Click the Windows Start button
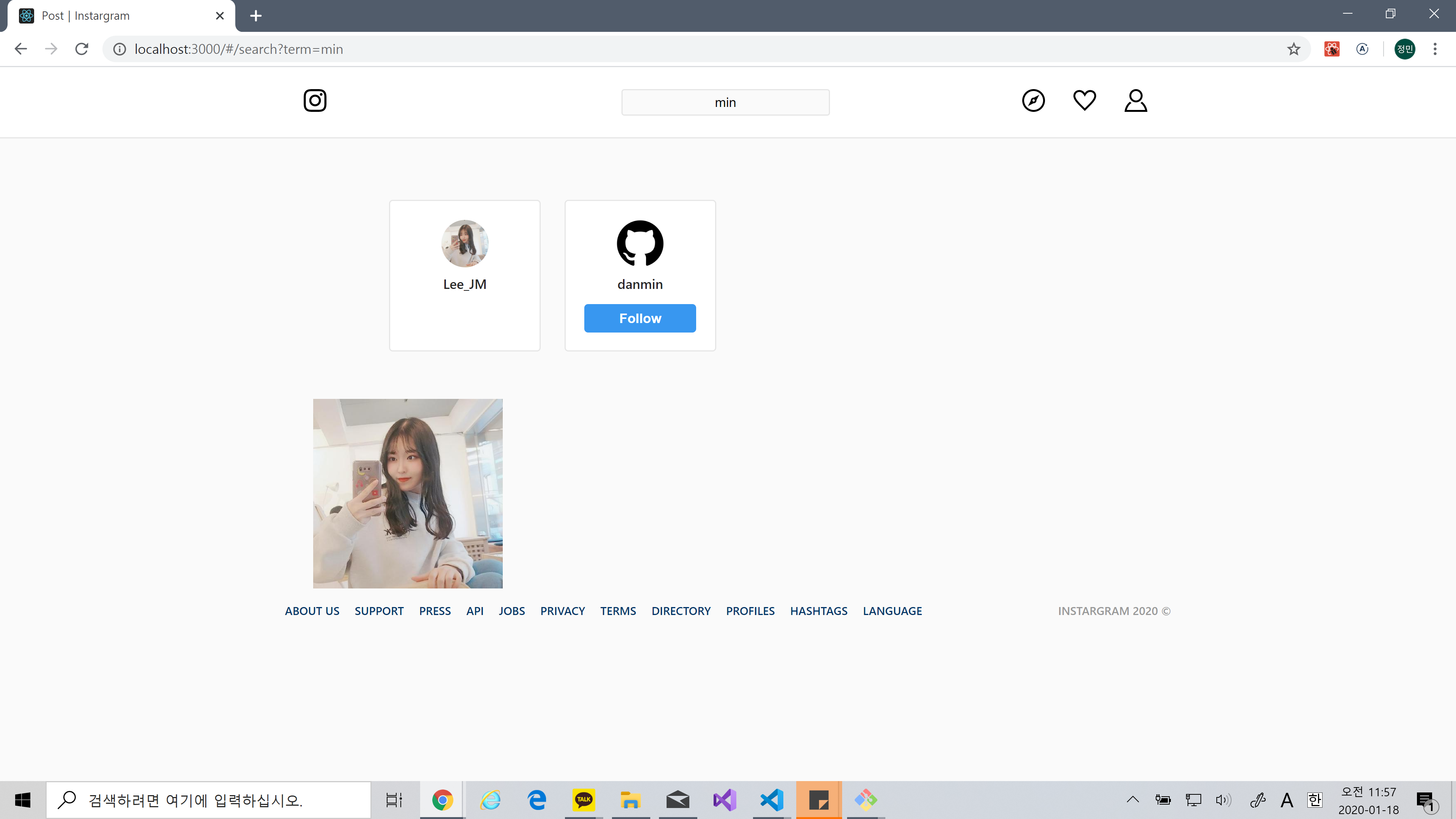 [x=23, y=799]
